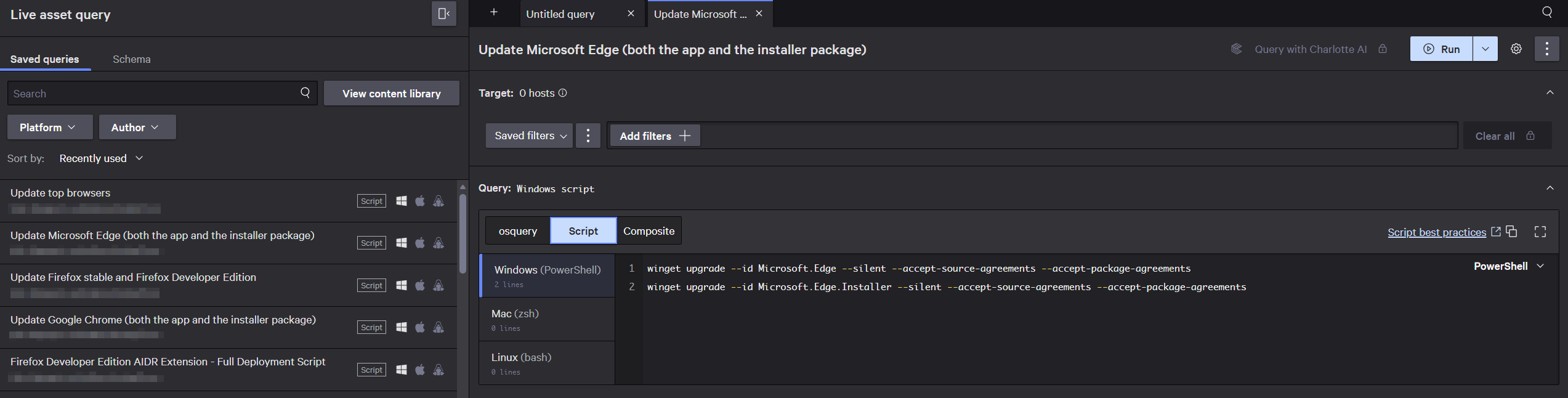This screenshot has height=398, width=1568.
Task: Close the Update Microsoft tab
Action: pos(759,14)
